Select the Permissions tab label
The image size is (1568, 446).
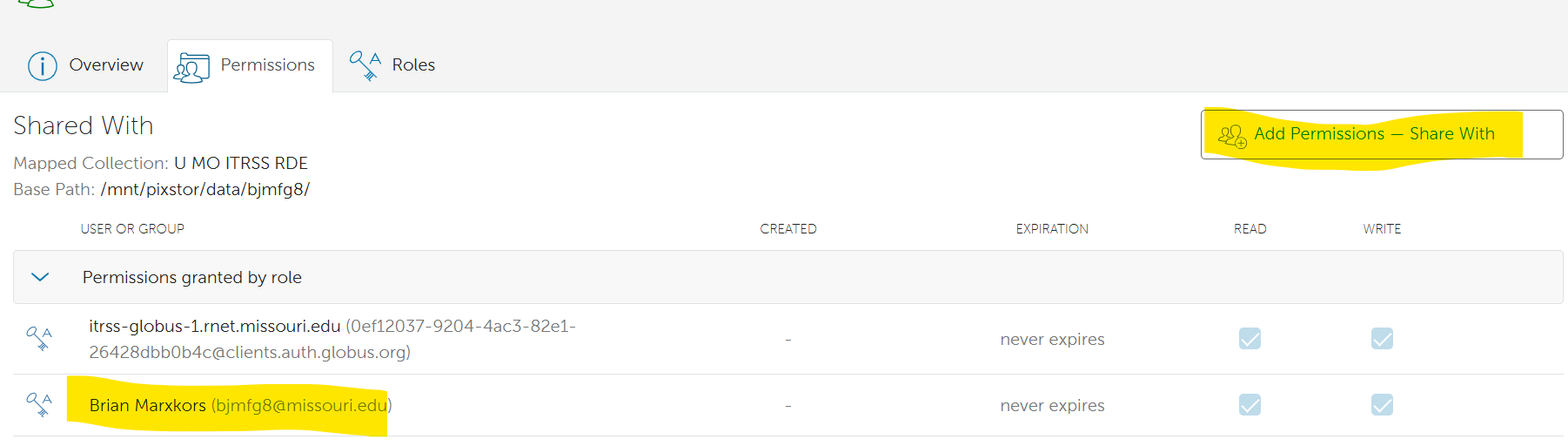(x=267, y=65)
